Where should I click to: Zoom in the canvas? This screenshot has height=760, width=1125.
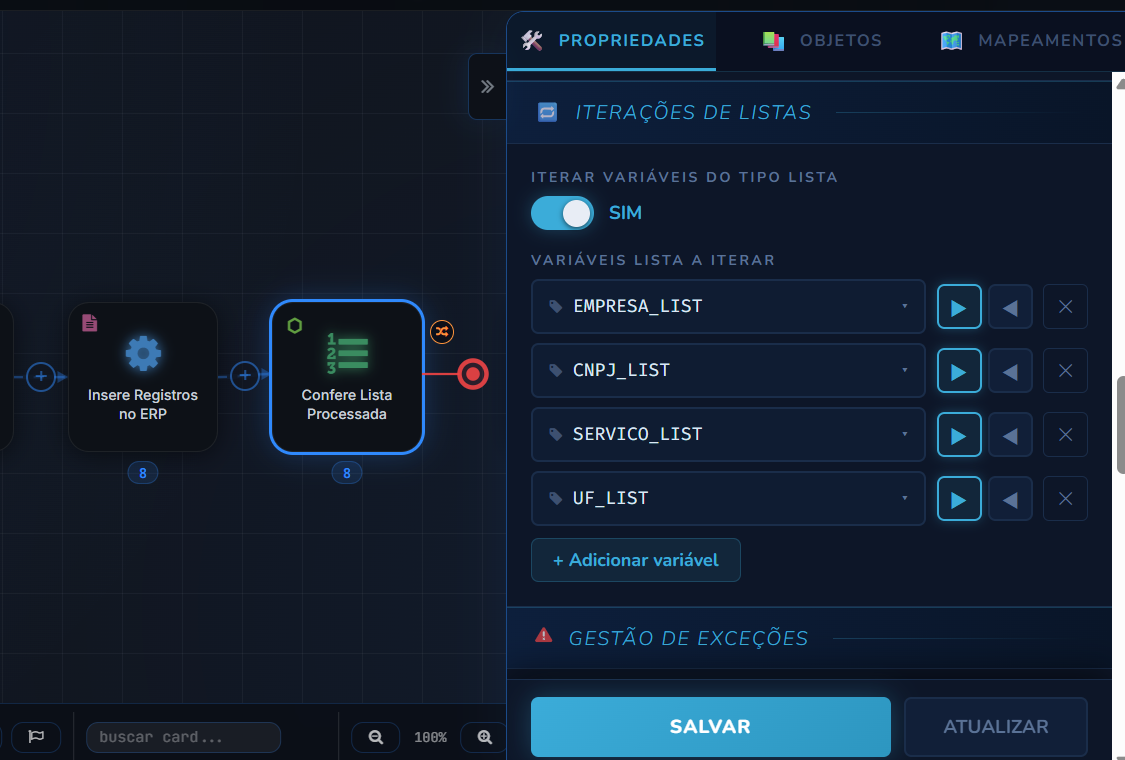tap(484, 737)
